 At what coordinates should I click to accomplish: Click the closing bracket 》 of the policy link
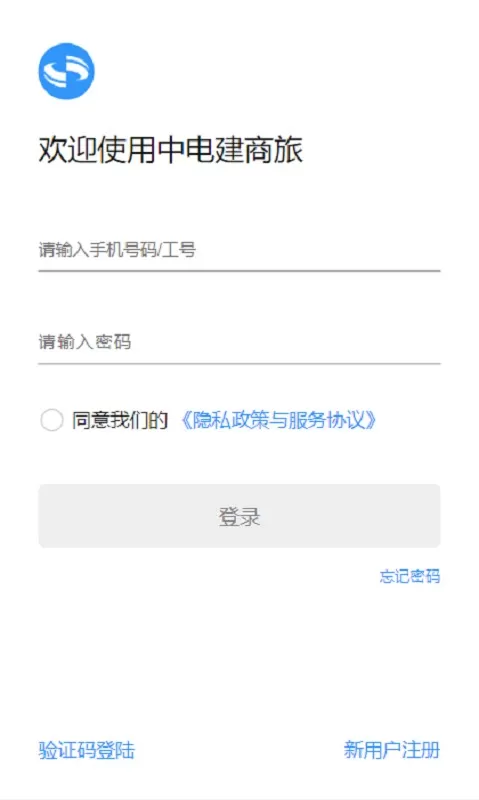[x=371, y=420]
